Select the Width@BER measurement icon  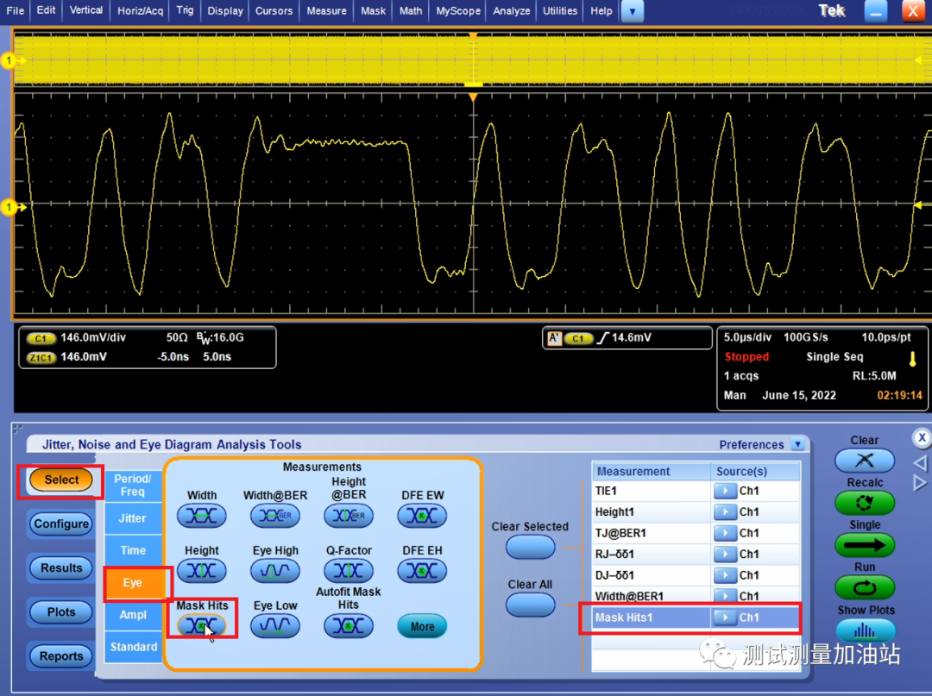click(x=275, y=516)
